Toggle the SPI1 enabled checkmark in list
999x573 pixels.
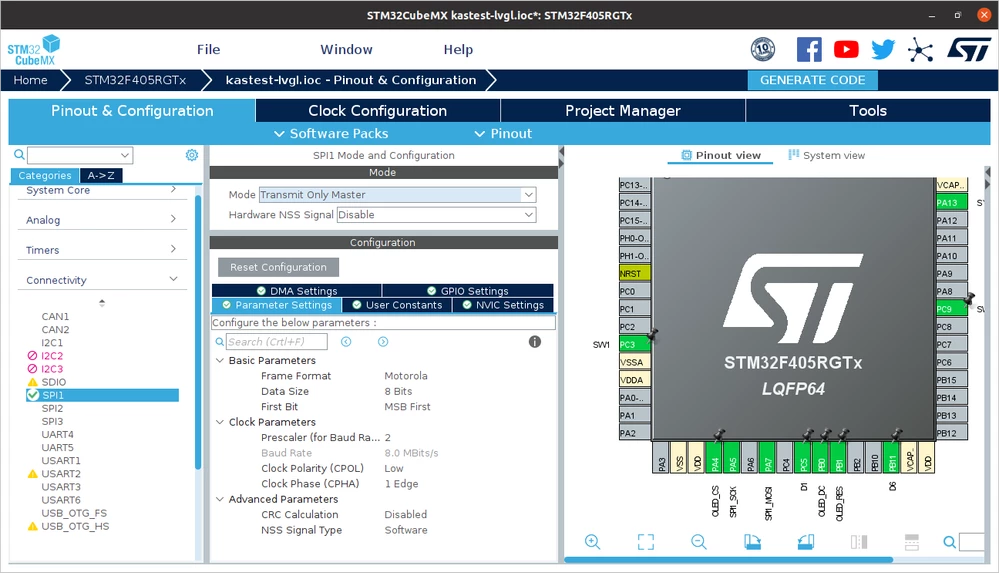tap(33, 395)
